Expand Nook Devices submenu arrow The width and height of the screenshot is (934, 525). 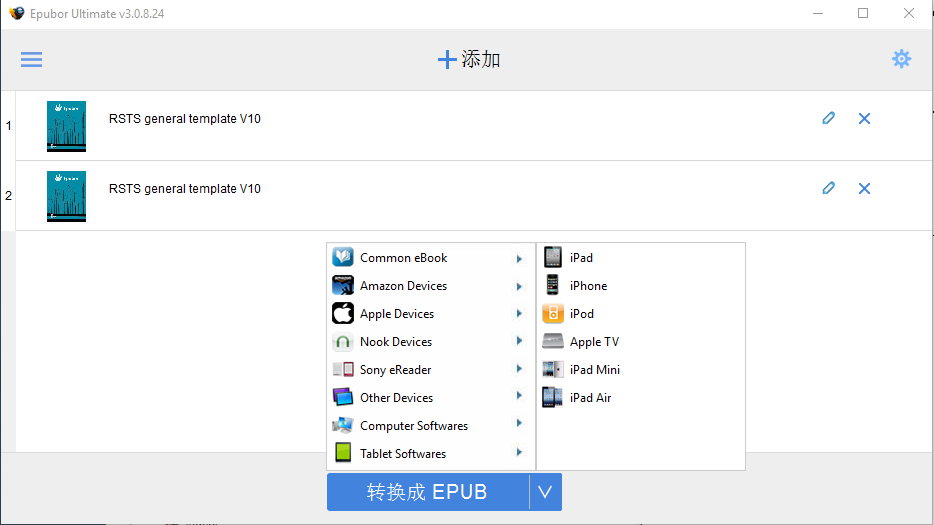519,341
